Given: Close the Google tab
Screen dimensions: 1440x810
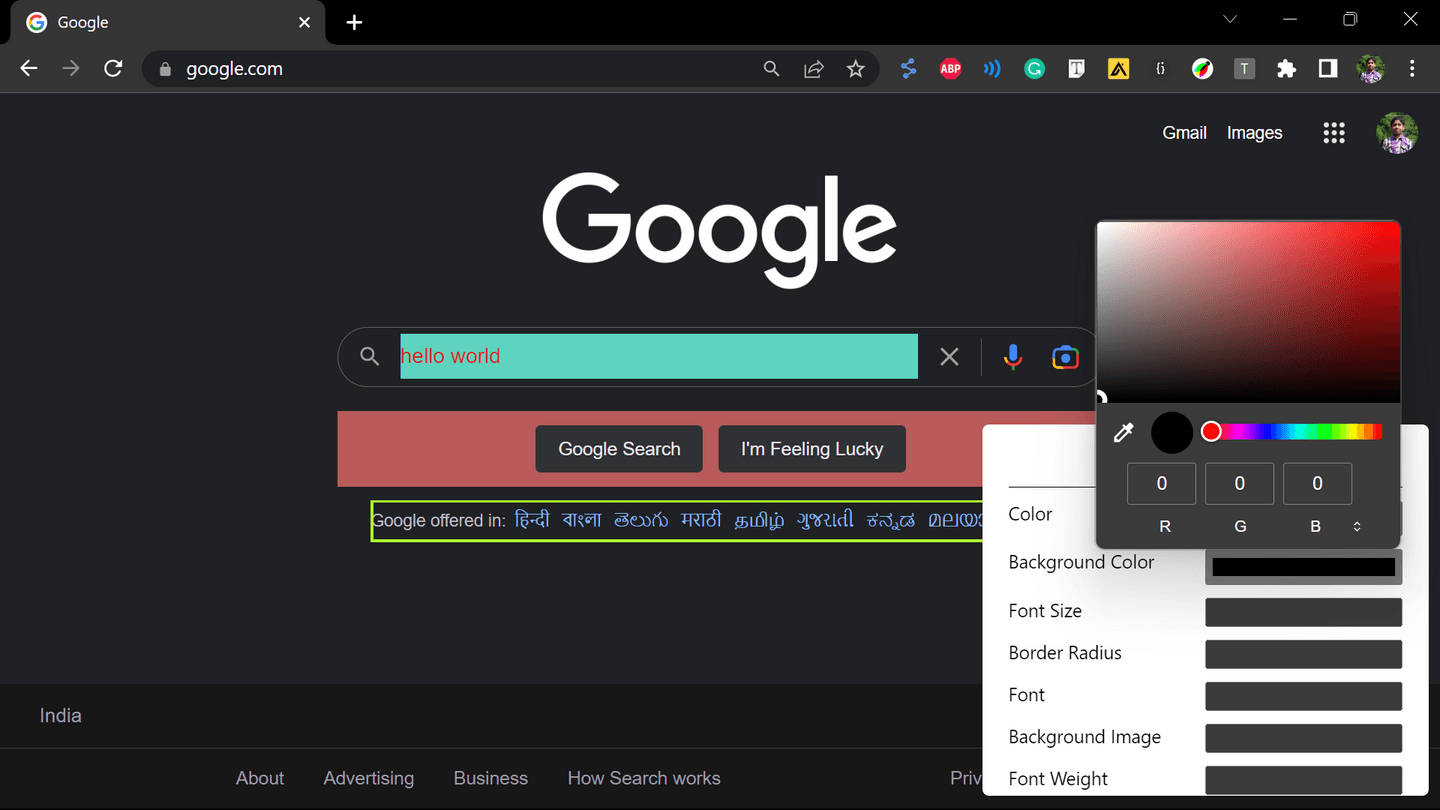Looking at the screenshot, I should tap(305, 22).
